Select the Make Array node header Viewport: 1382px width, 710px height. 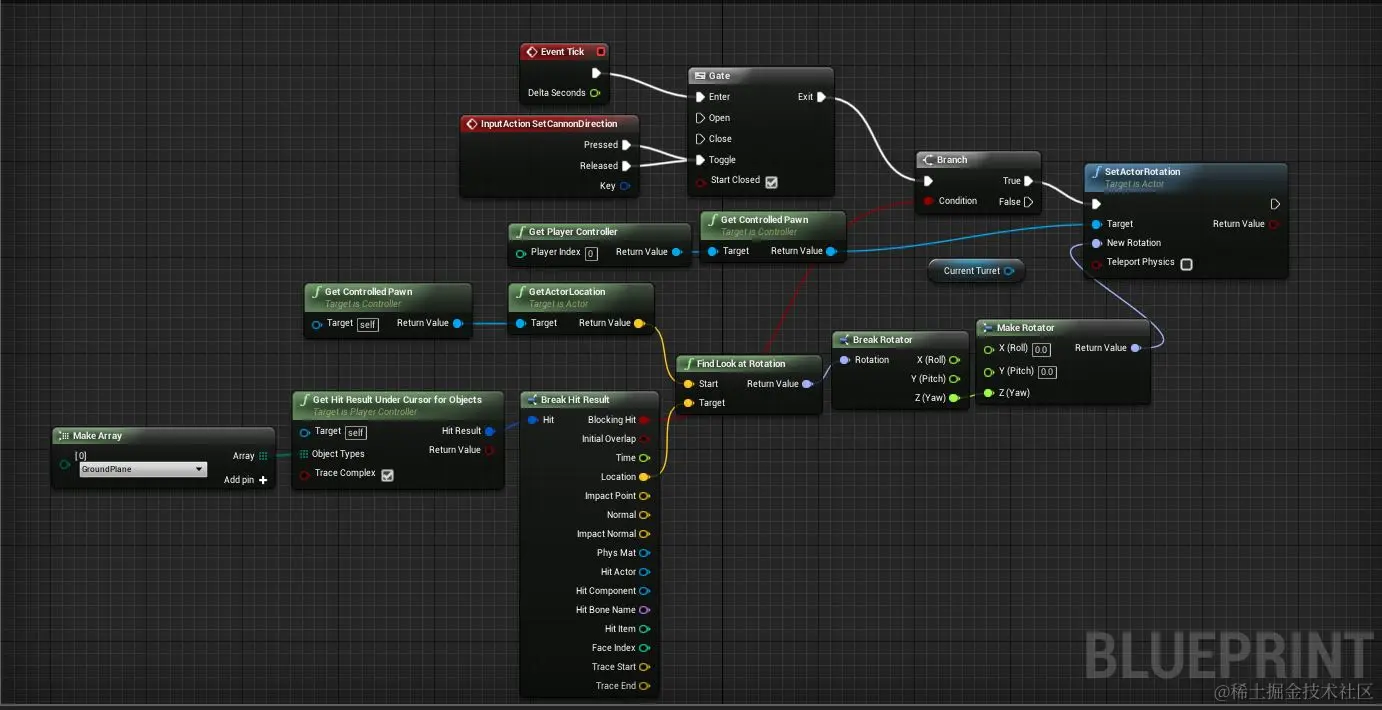163,436
